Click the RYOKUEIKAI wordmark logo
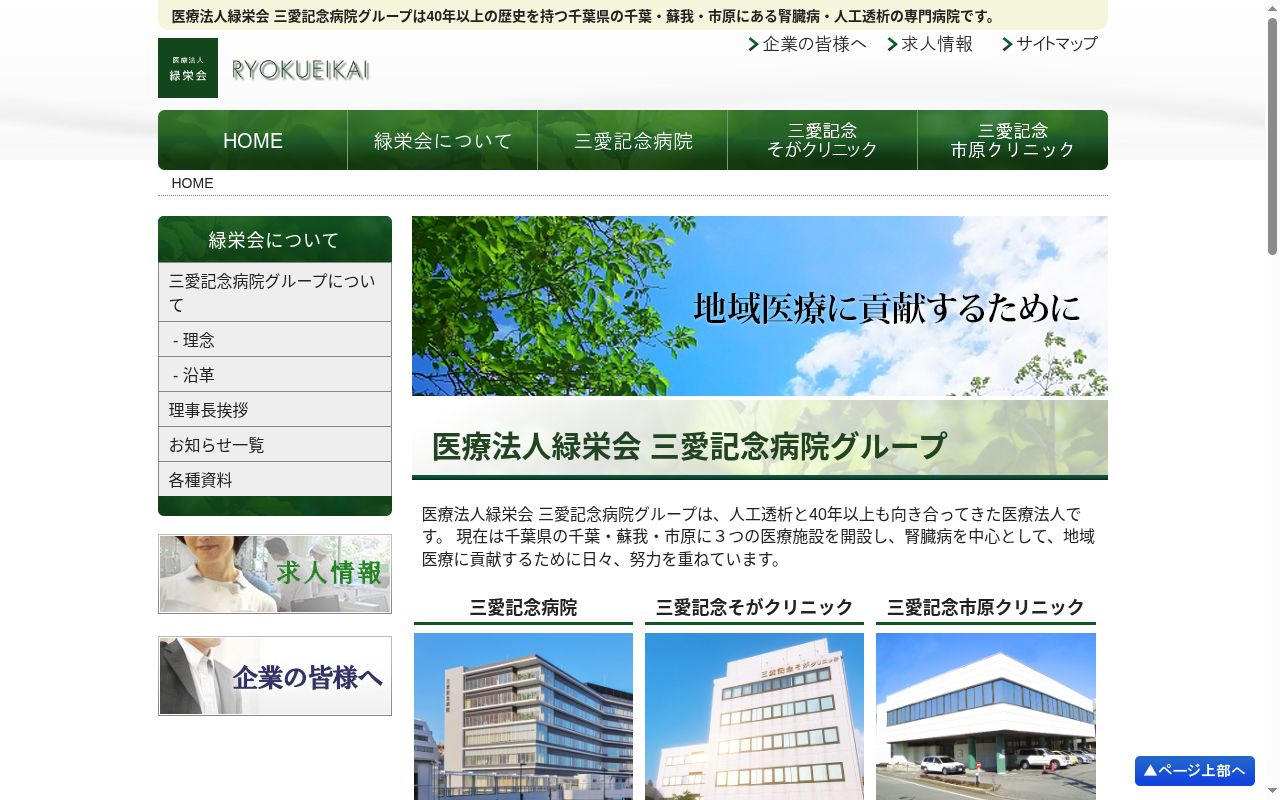 point(300,70)
